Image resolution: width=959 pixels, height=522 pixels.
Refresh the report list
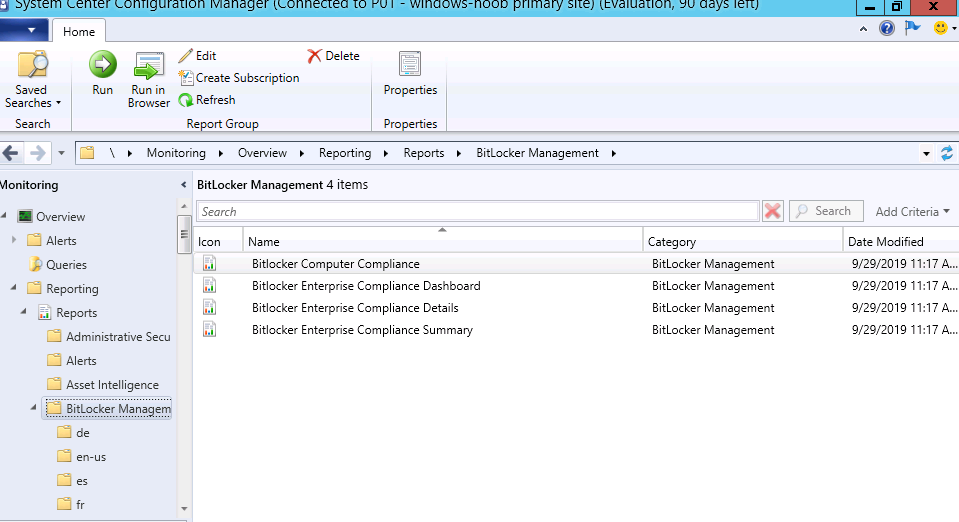pyautogui.click(x=207, y=100)
